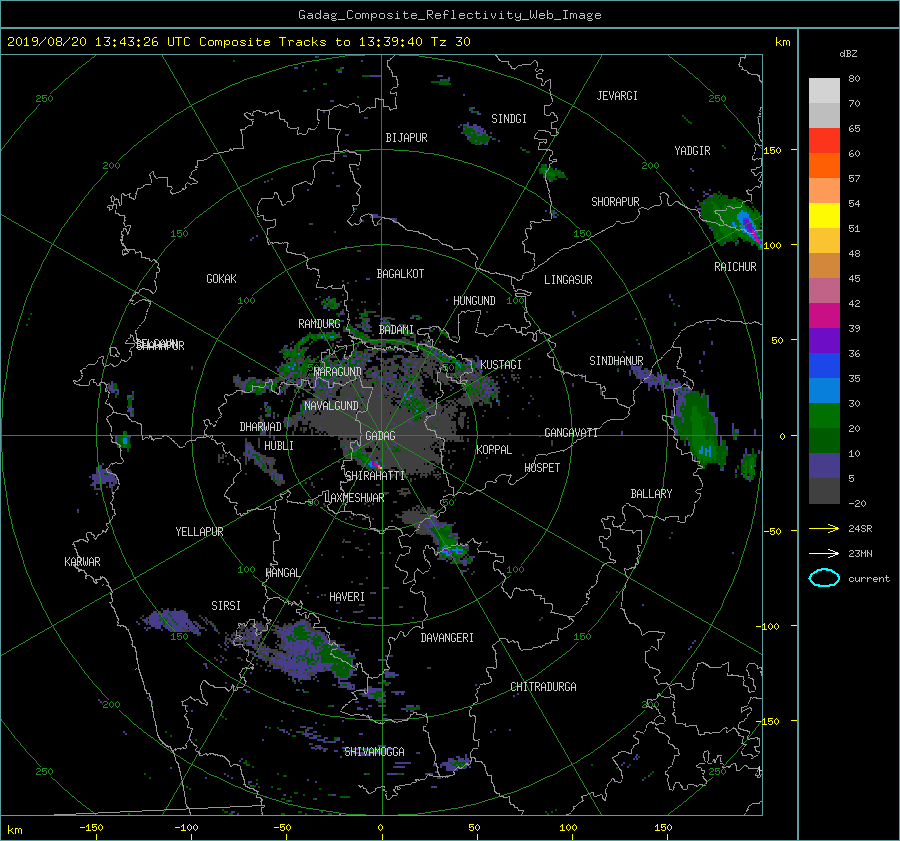Viewport: 900px width, 841px height.
Task: Click the GOKAK city label
Action: coord(222,279)
